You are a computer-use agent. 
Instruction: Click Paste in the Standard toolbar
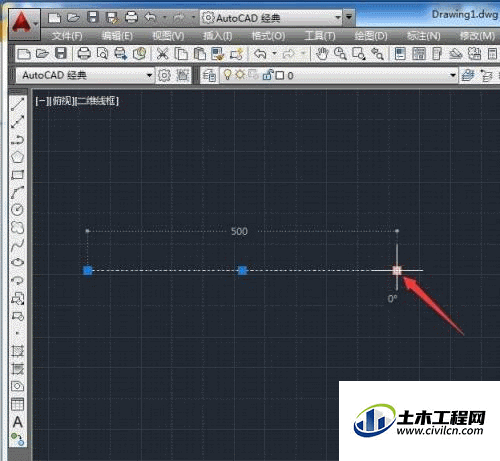point(199,54)
